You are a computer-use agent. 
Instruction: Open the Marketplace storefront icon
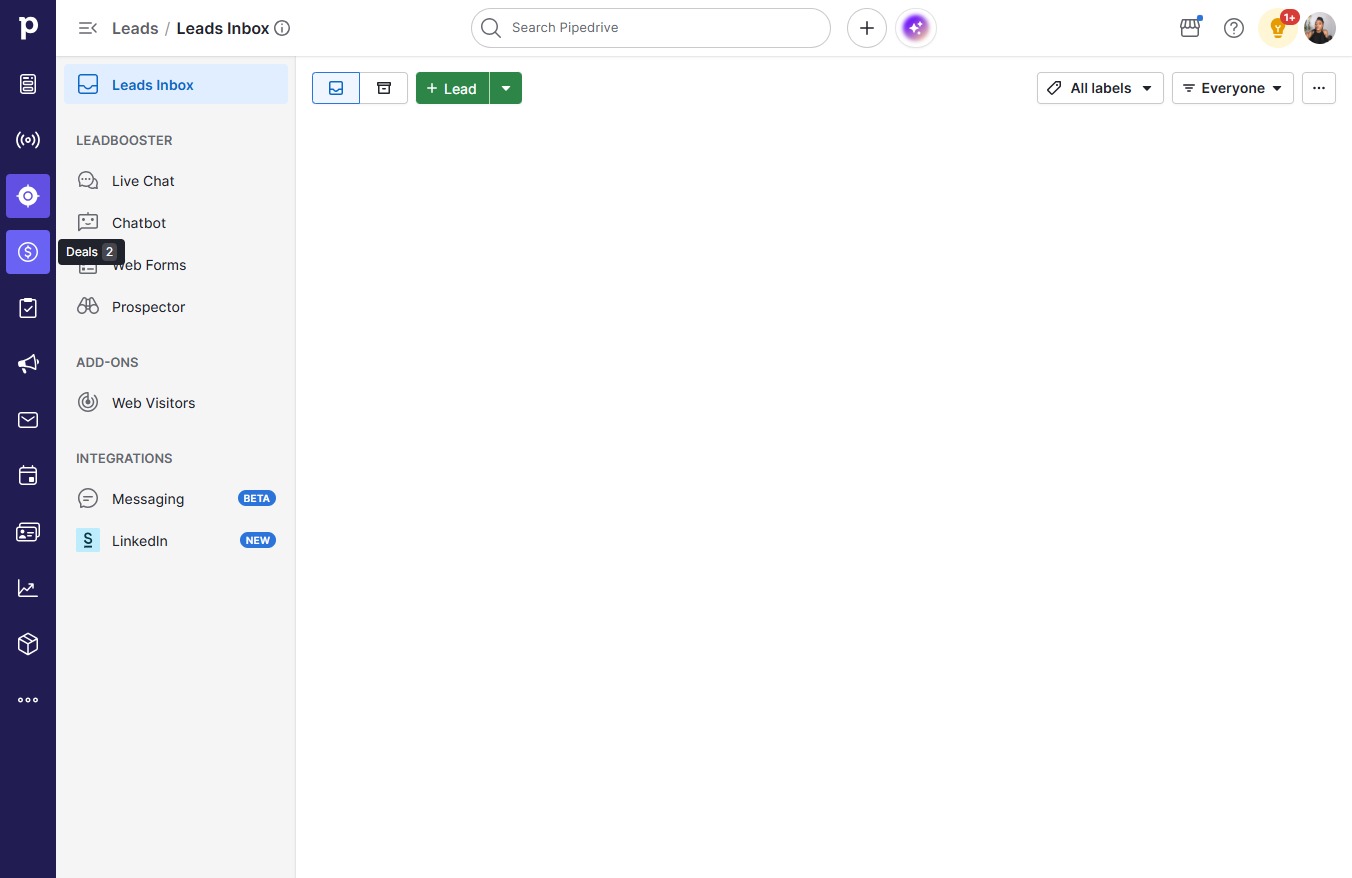pyautogui.click(x=1190, y=28)
